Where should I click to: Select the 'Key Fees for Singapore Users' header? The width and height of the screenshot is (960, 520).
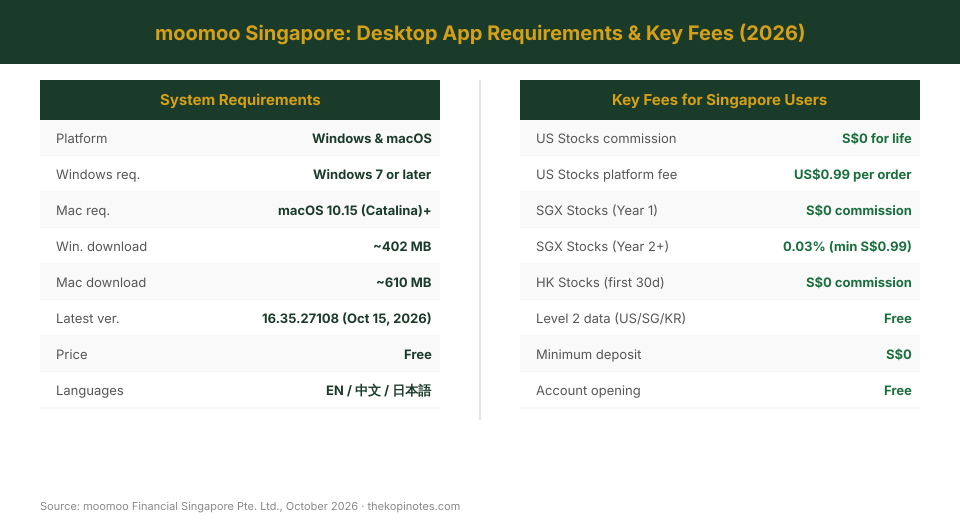point(719,100)
